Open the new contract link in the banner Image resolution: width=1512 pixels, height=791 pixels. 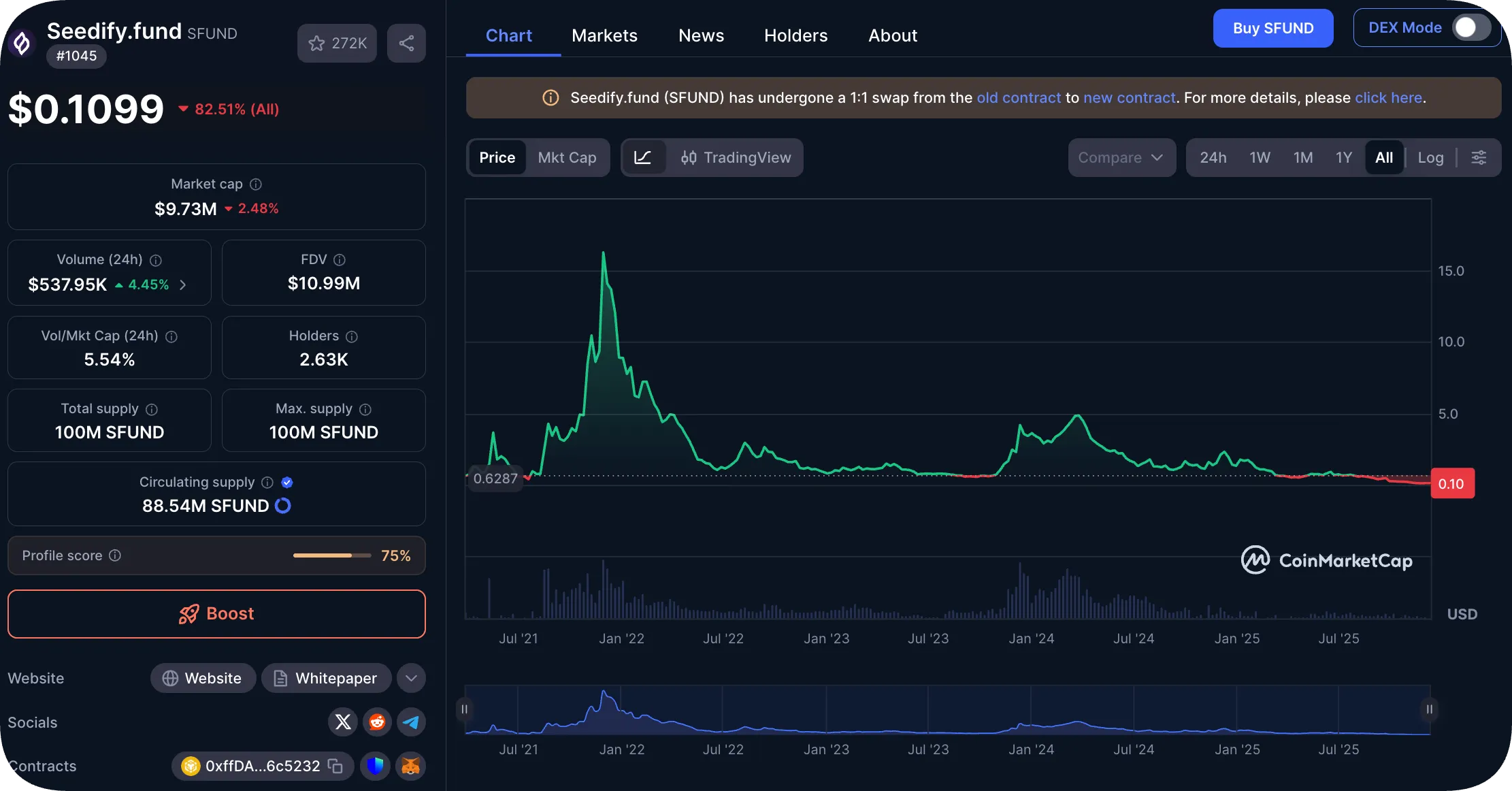pyautogui.click(x=1130, y=97)
